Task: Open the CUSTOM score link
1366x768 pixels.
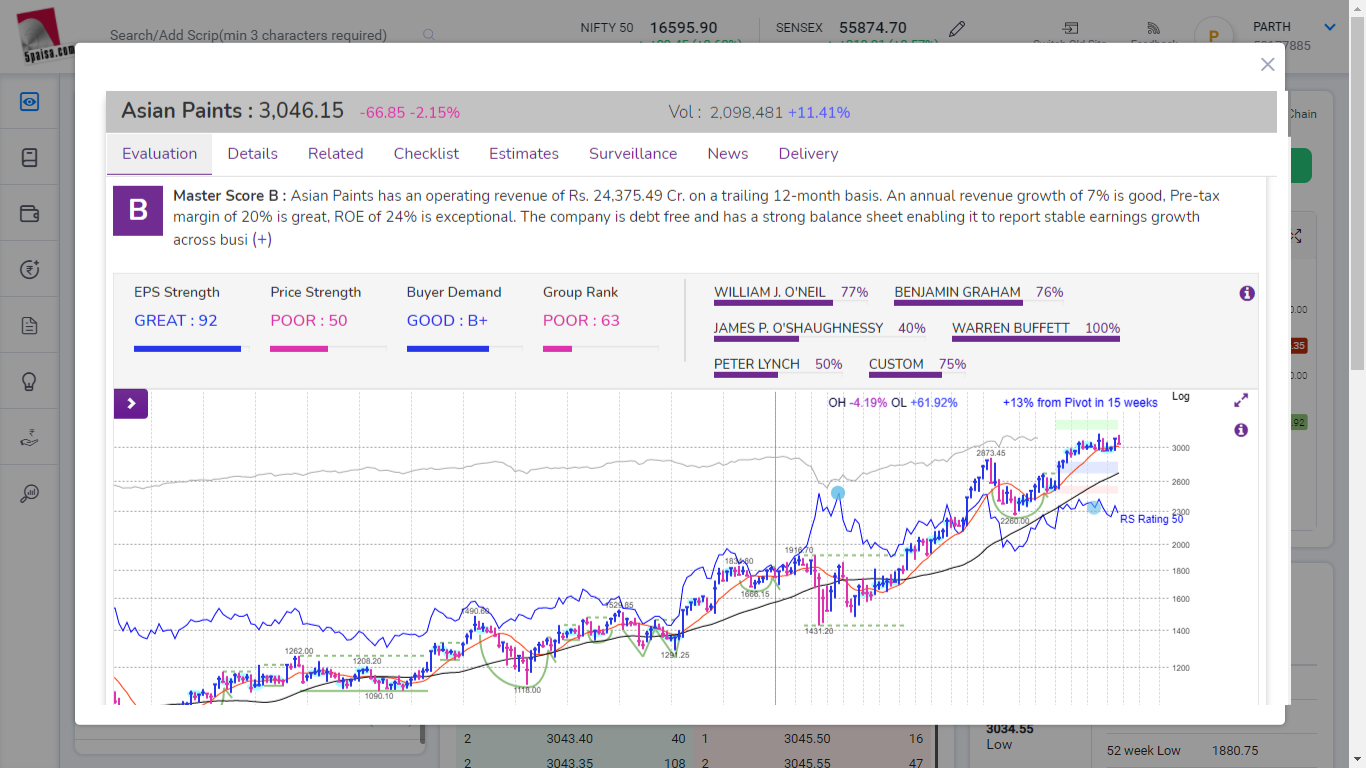Action: 896,364
